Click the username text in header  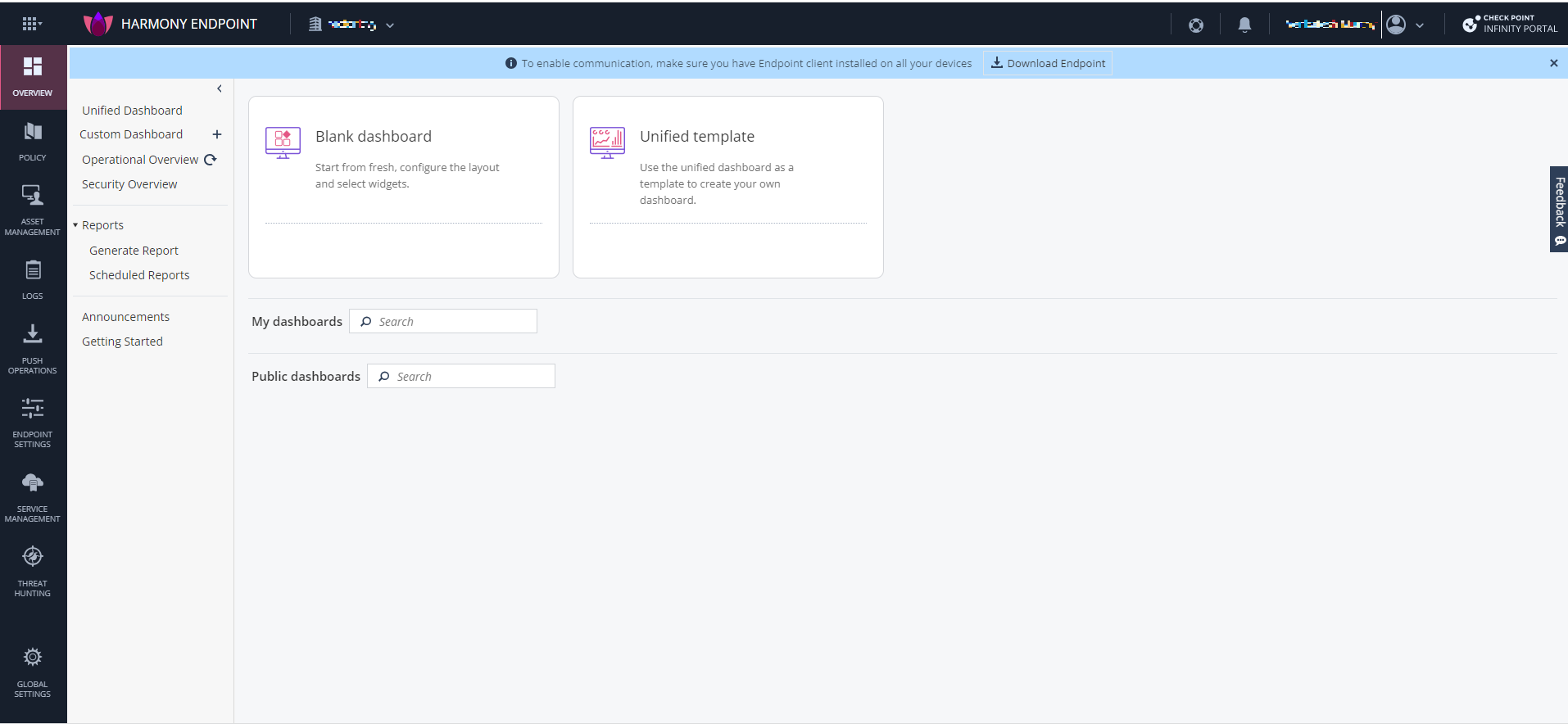(x=1330, y=25)
